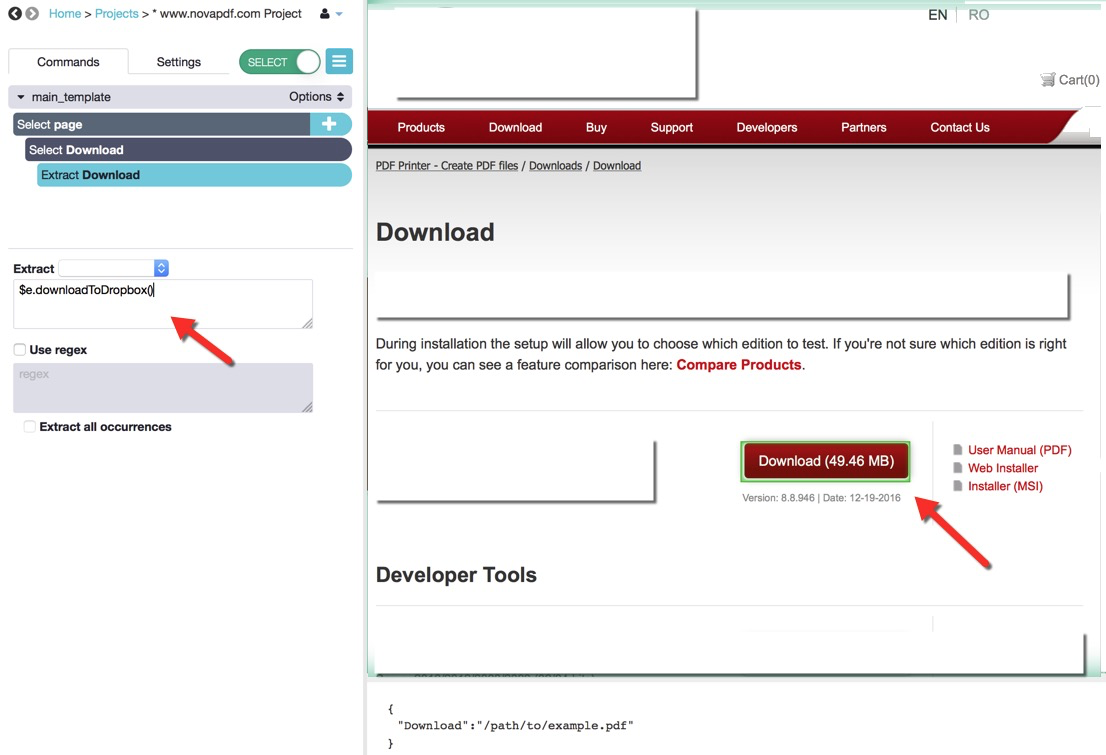The width and height of the screenshot is (1106, 755).
Task: Open the hamburger menu button
Action: (x=339, y=61)
